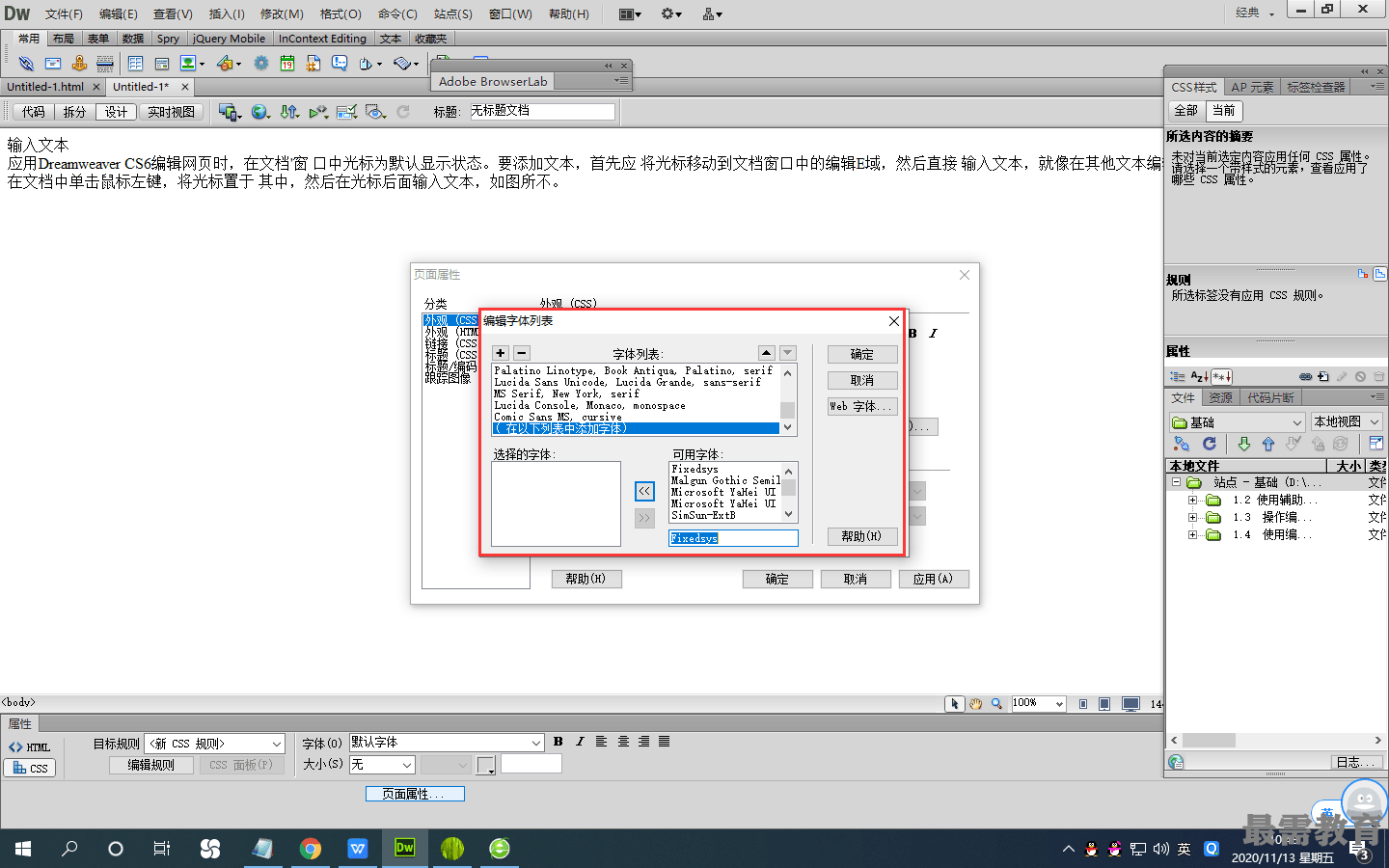
Task: Switch Properties to CSS mode
Action: [30, 768]
